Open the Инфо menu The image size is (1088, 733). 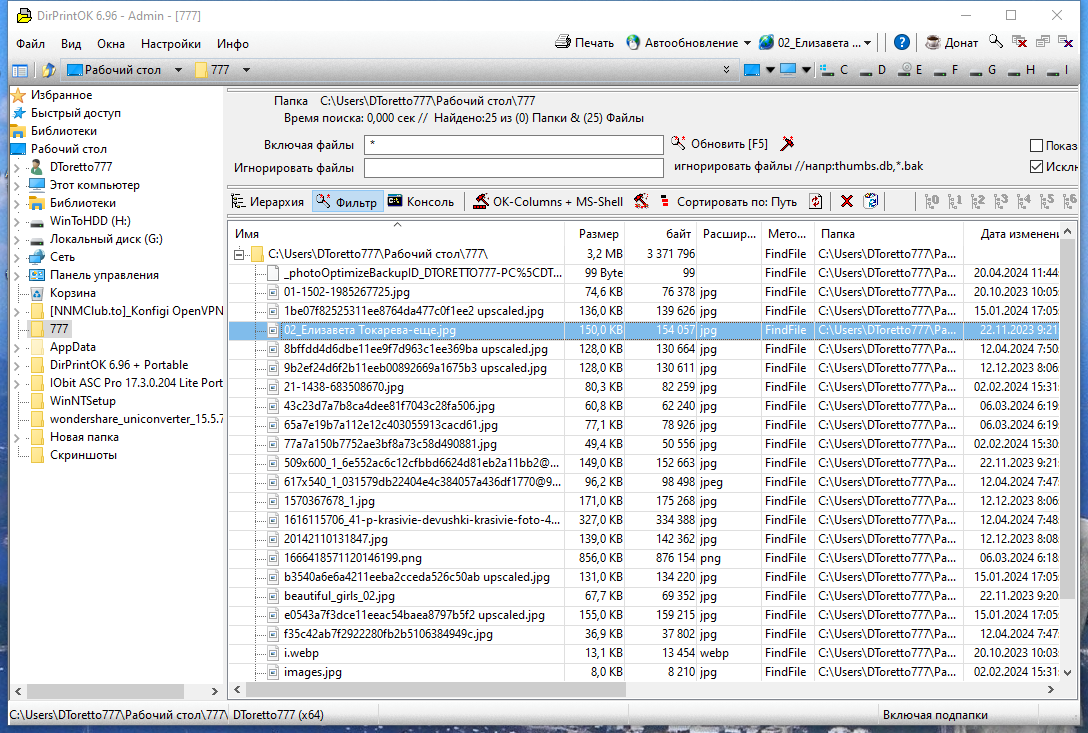(x=232, y=44)
